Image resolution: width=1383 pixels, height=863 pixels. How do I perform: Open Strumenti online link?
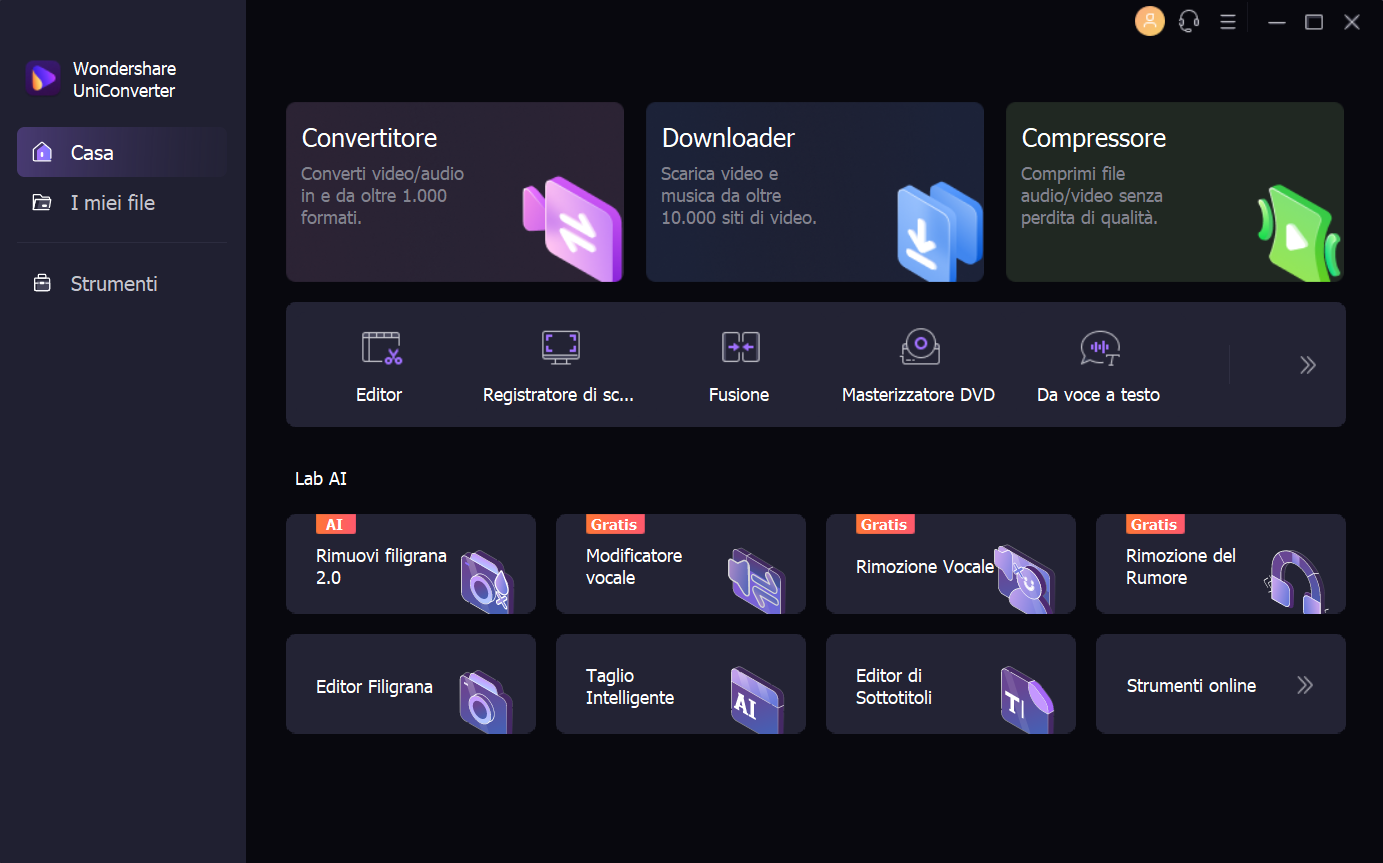click(x=1221, y=684)
